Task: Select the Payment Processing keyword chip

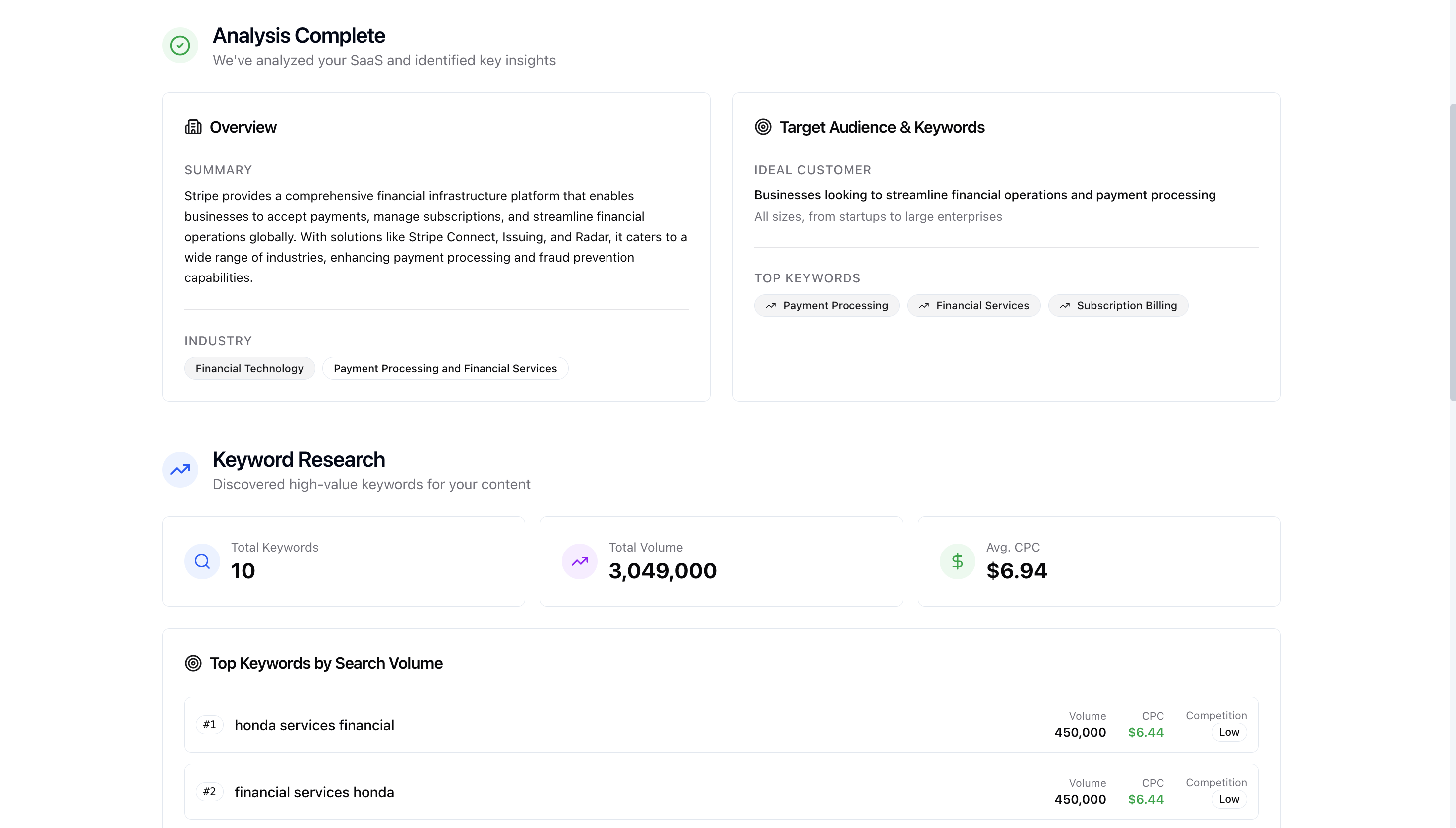Action: click(x=827, y=305)
